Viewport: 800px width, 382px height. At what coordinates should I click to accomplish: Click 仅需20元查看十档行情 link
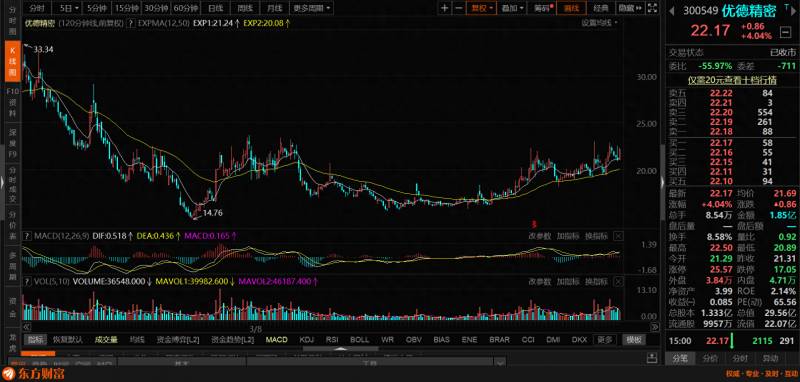[732, 80]
